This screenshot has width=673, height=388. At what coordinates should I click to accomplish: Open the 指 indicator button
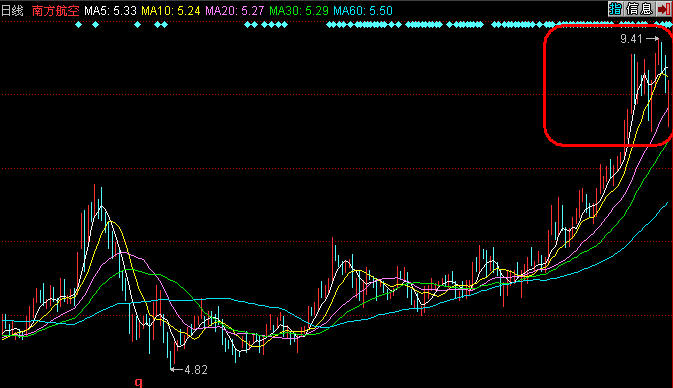[615, 9]
